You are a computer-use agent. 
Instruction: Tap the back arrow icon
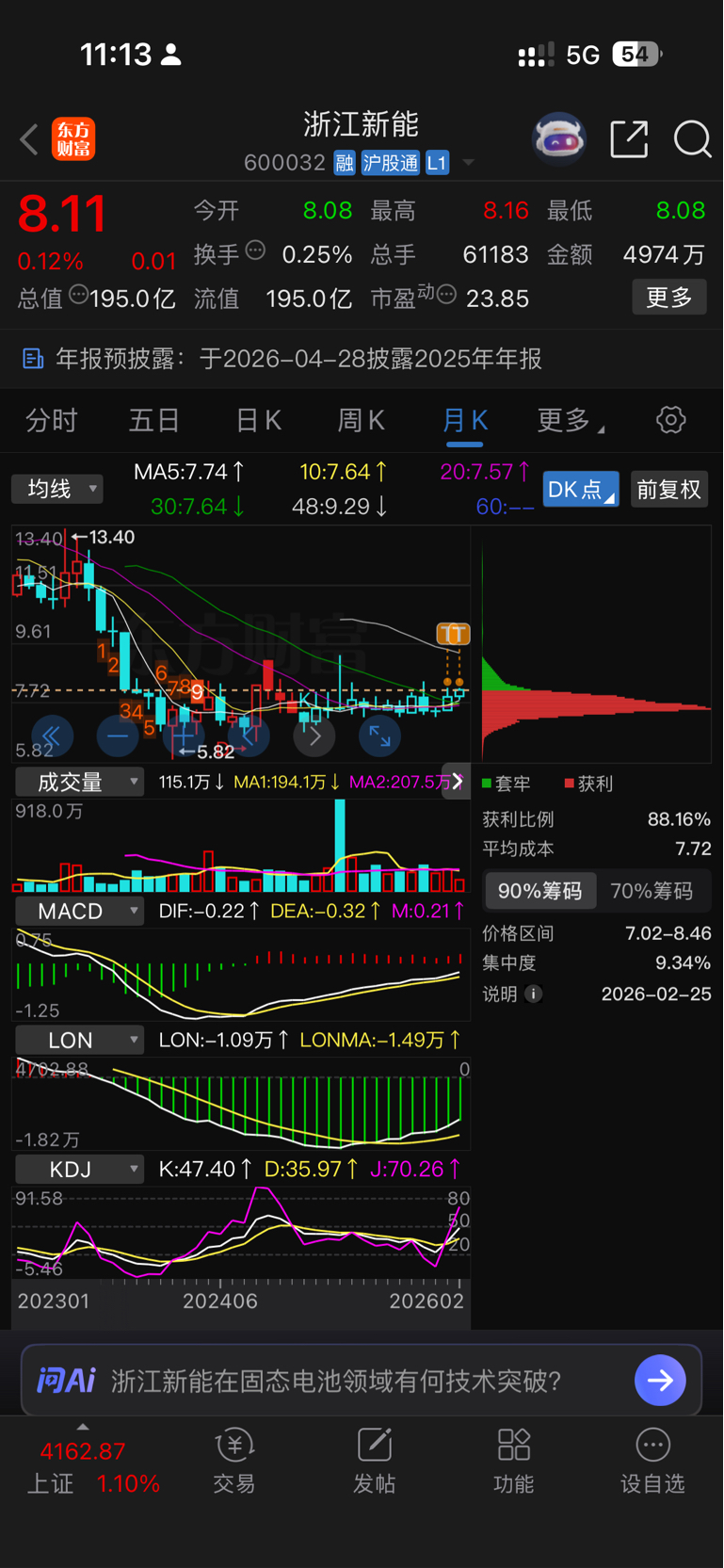29,139
